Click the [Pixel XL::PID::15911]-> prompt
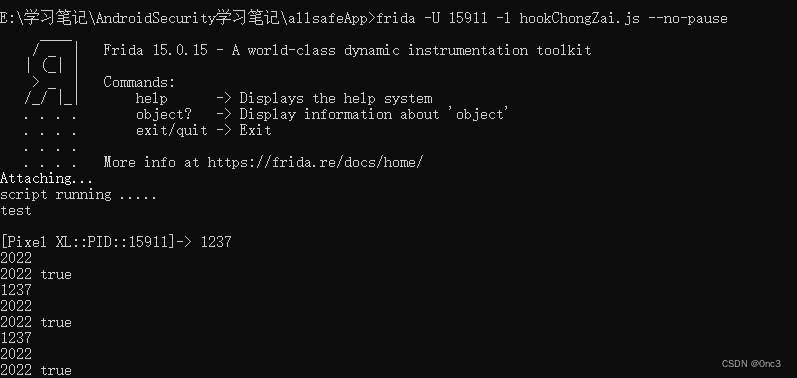The image size is (797, 378). (96, 242)
